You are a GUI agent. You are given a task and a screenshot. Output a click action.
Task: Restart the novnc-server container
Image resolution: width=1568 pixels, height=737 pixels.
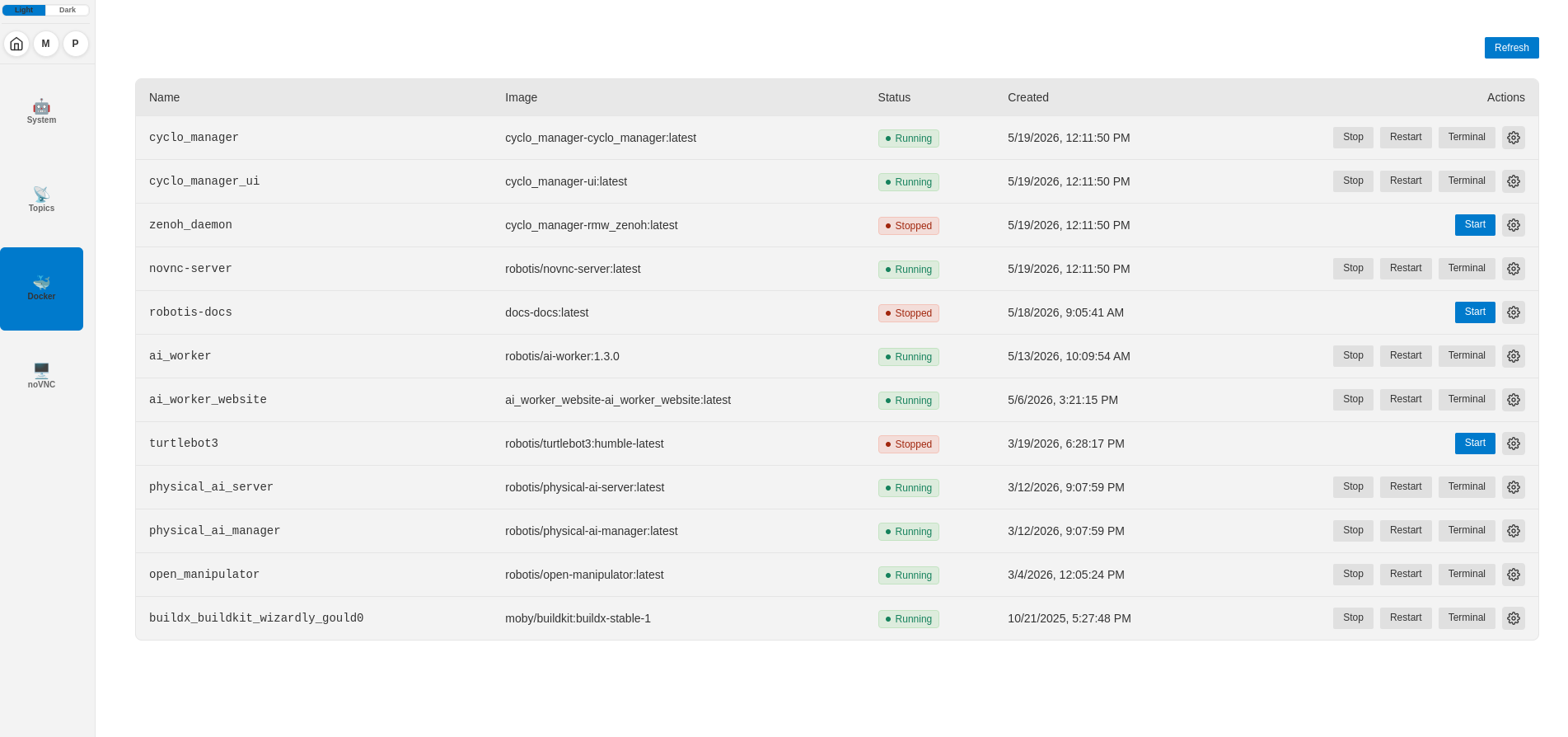click(x=1406, y=269)
